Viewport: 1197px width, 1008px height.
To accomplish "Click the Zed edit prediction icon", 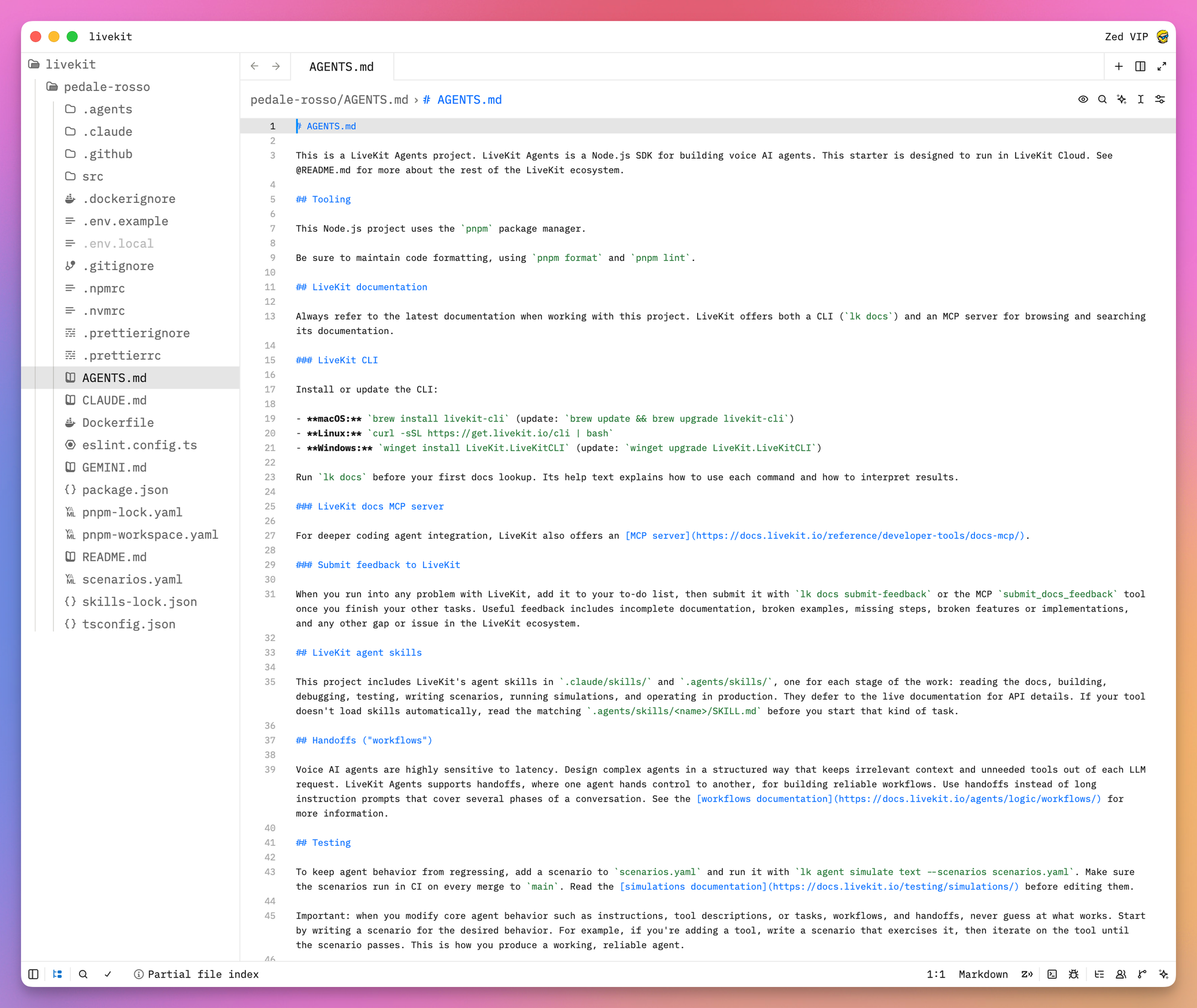I will point(1027,974).
